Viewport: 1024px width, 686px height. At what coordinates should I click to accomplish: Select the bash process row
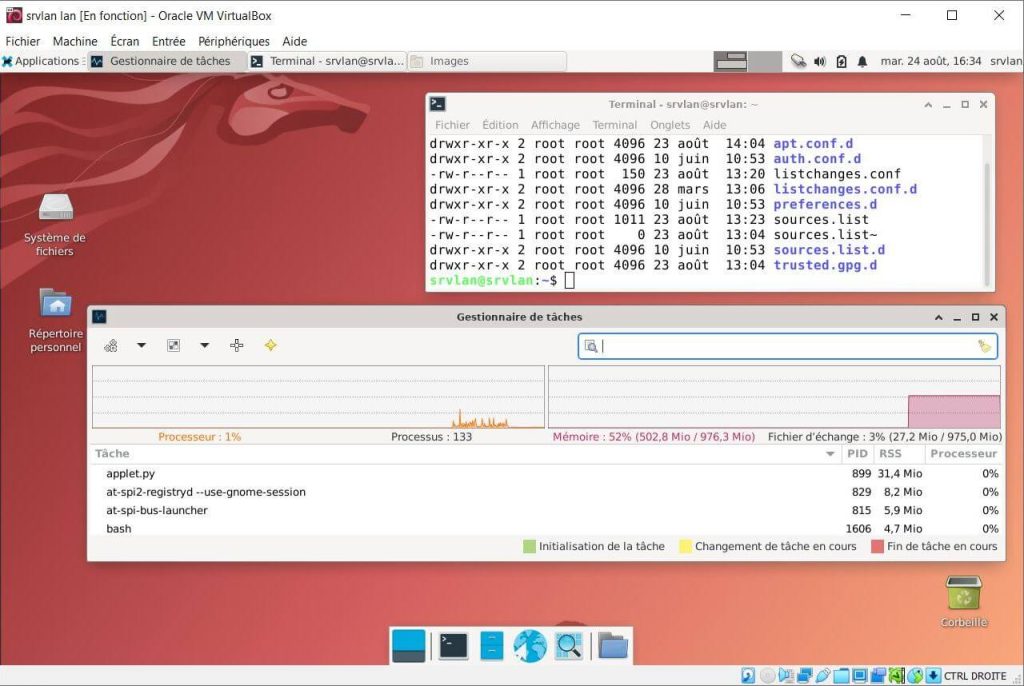[x=545, y=528]
